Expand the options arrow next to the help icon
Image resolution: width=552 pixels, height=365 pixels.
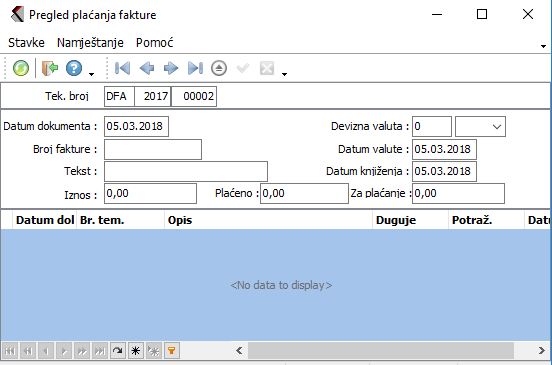tap(92, 74)
